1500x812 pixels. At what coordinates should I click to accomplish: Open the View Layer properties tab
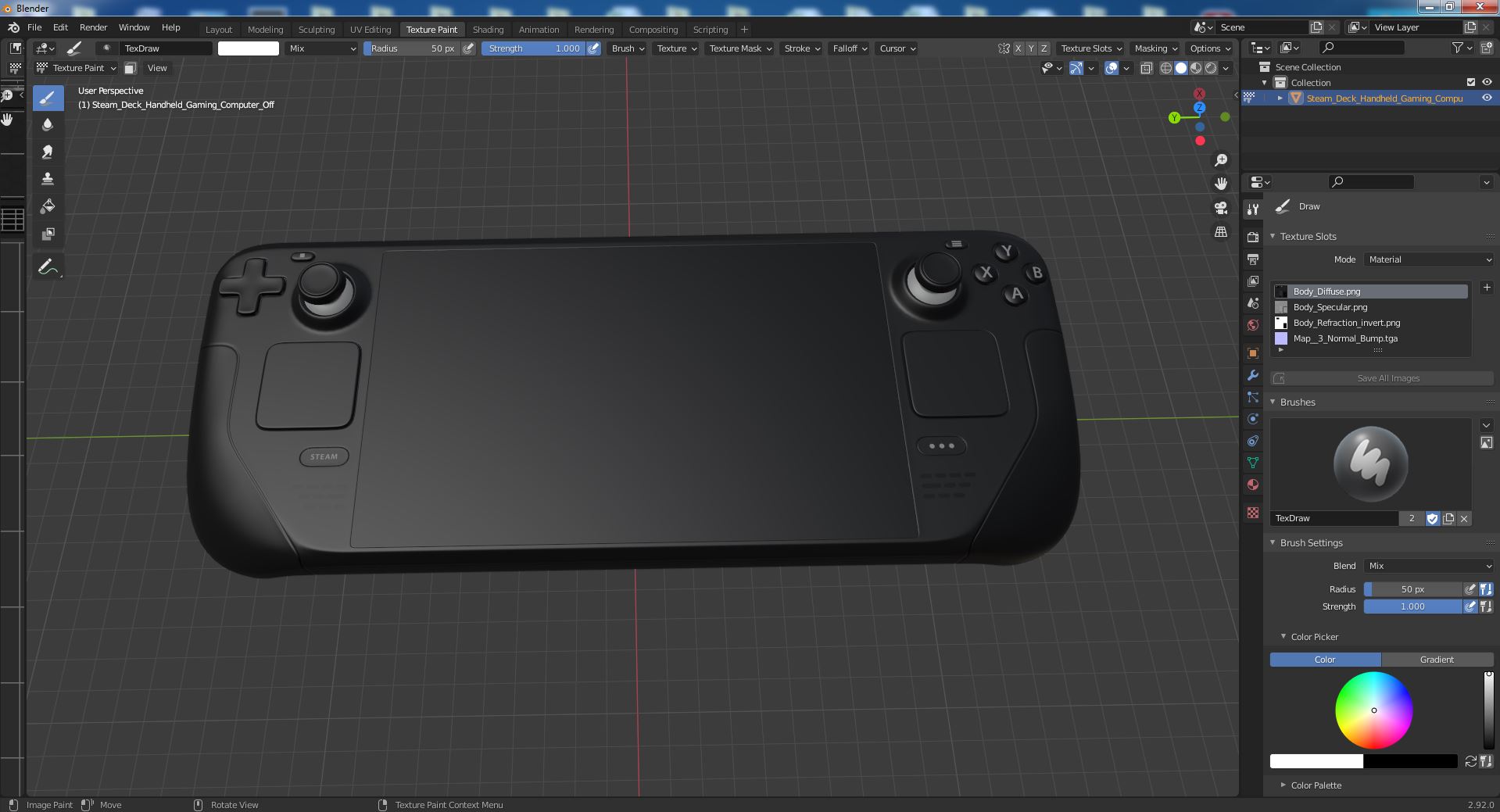(x=1253, y=281)
